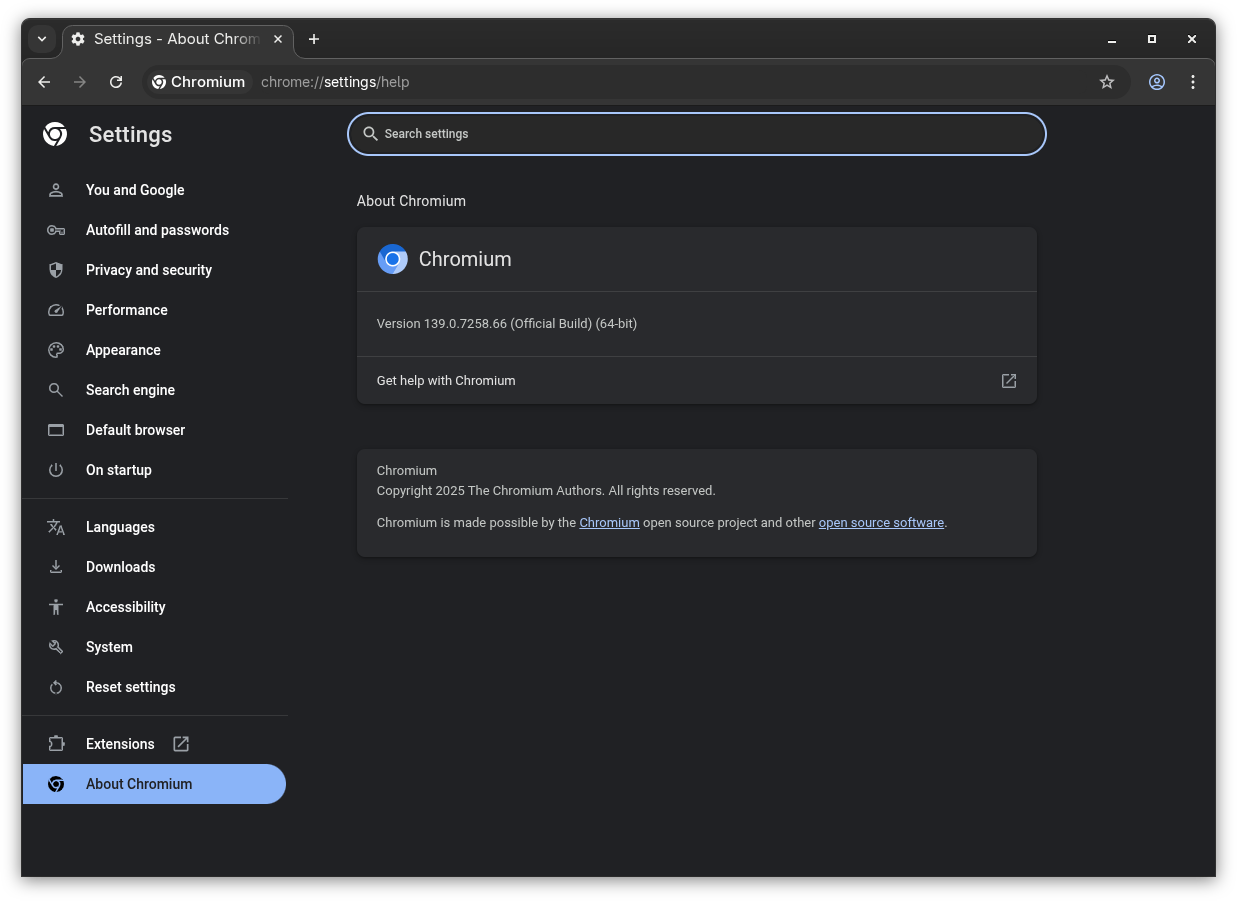Open the profile avatar menu
The height and width of the screenshot is (901, 1237).
click(1157, 82)
